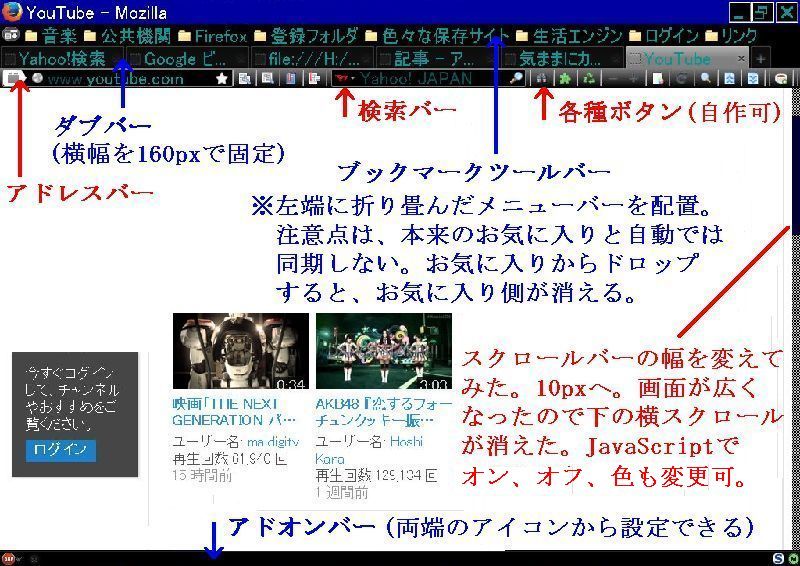Switch to the Google ビ... tab
The height and width of the screenshot is (566, 800).
(187, 59)
